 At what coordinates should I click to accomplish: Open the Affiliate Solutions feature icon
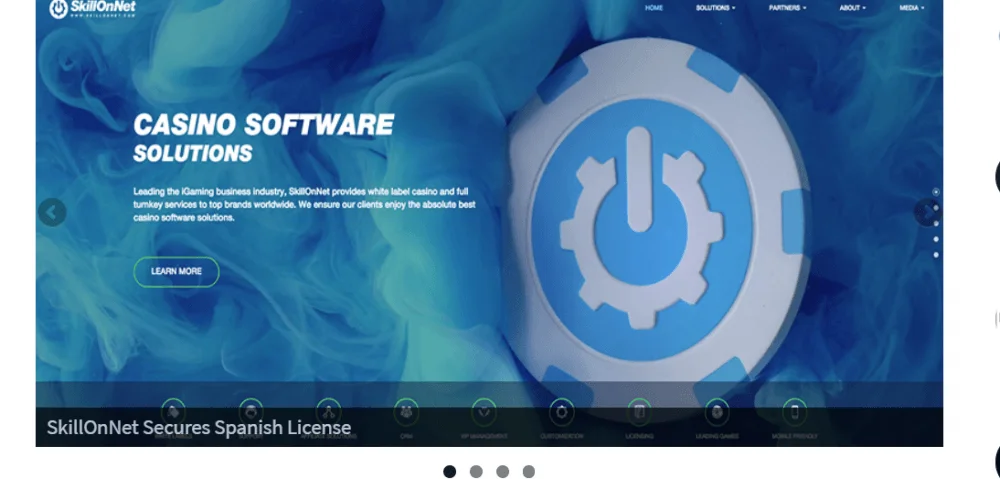pyautogui.click(x=328, y=412)
